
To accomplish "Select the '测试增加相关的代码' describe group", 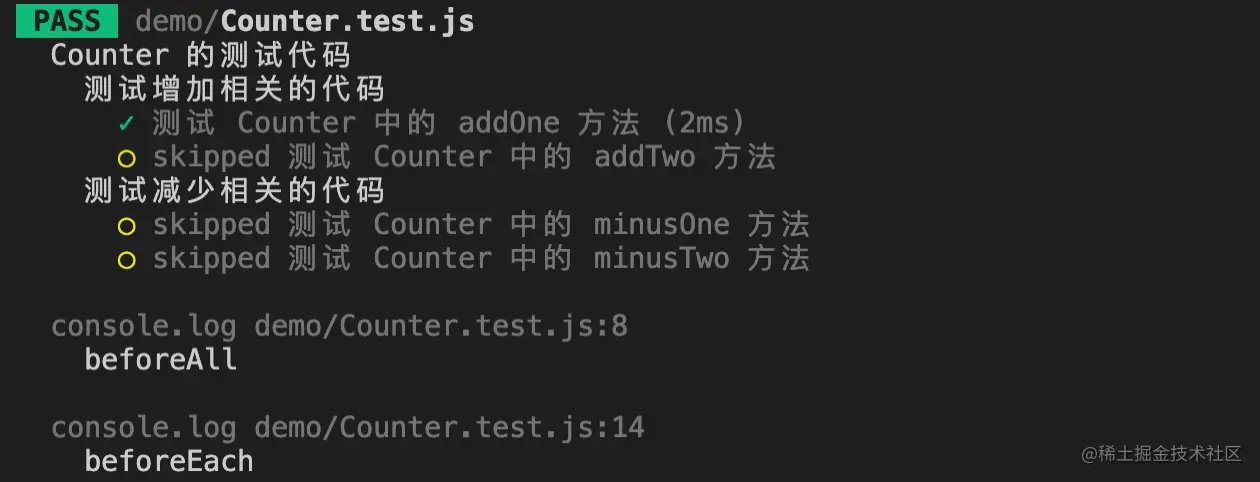I will point(234,89).
